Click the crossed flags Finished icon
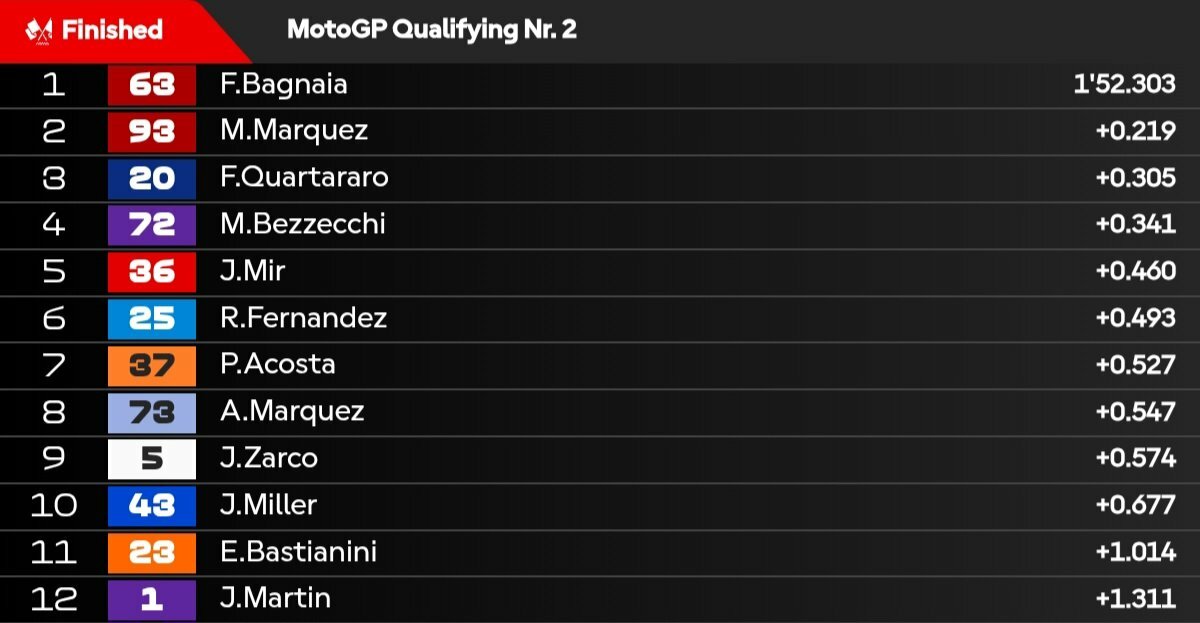 [x=39, y=30]
